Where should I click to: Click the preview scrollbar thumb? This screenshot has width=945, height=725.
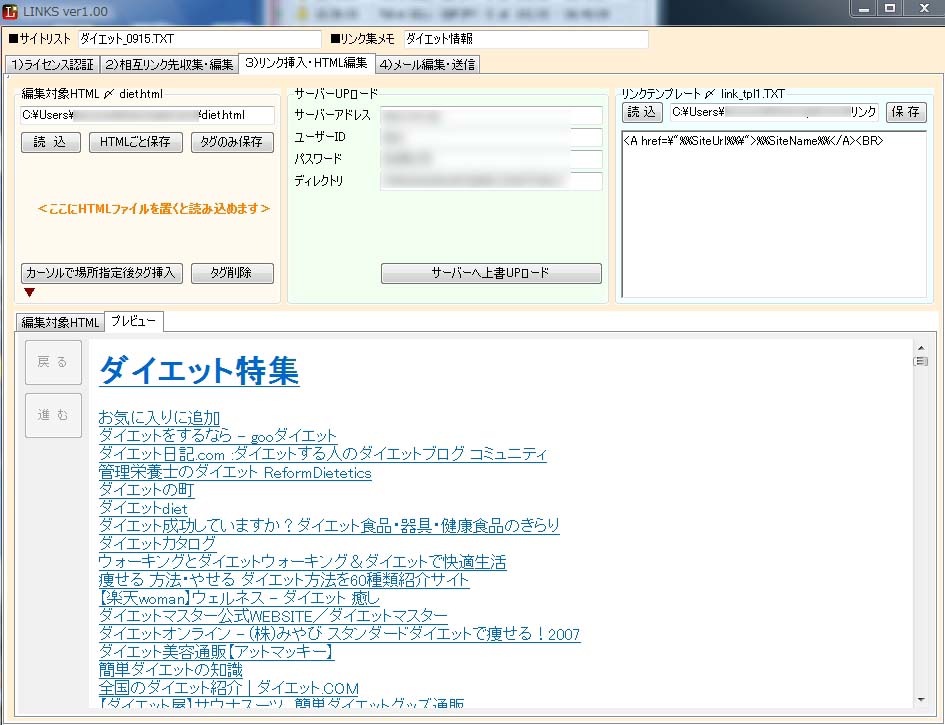920,361
